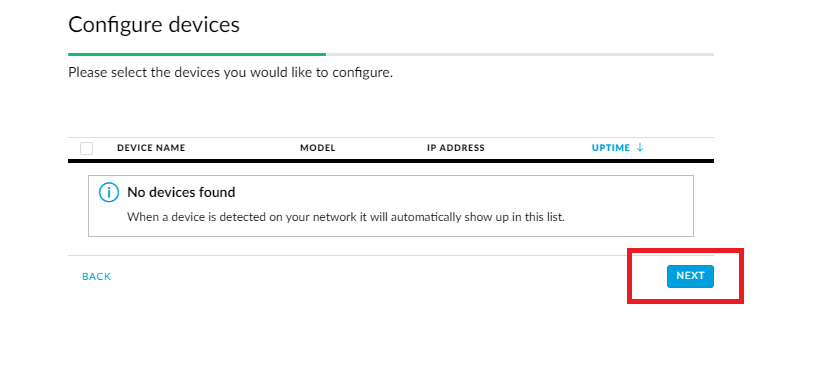Click the green completed portion of progress bar
The image size is (836, 379).
click(x=197, y=54)
